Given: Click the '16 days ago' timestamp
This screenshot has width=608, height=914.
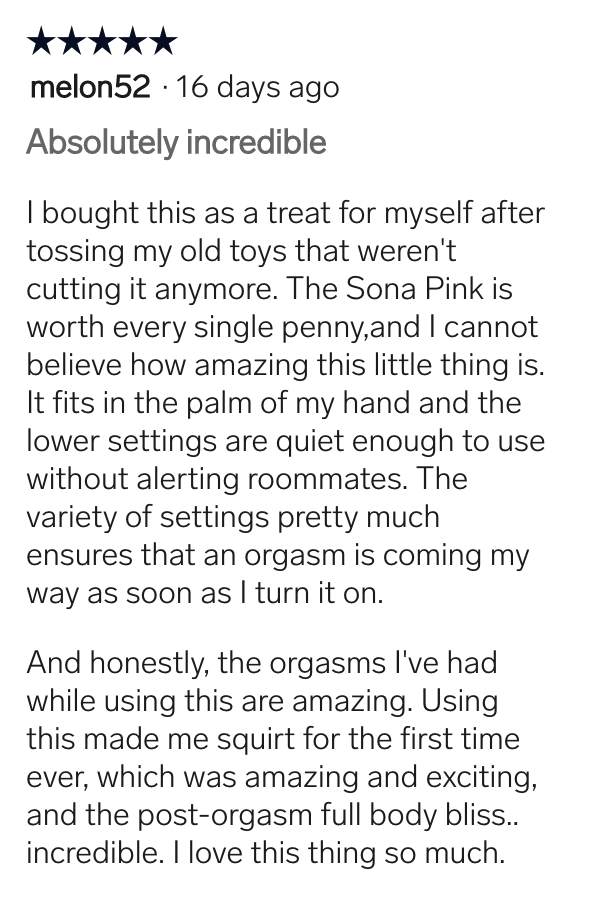Looking at the screenshot, I should coord(257,88).
